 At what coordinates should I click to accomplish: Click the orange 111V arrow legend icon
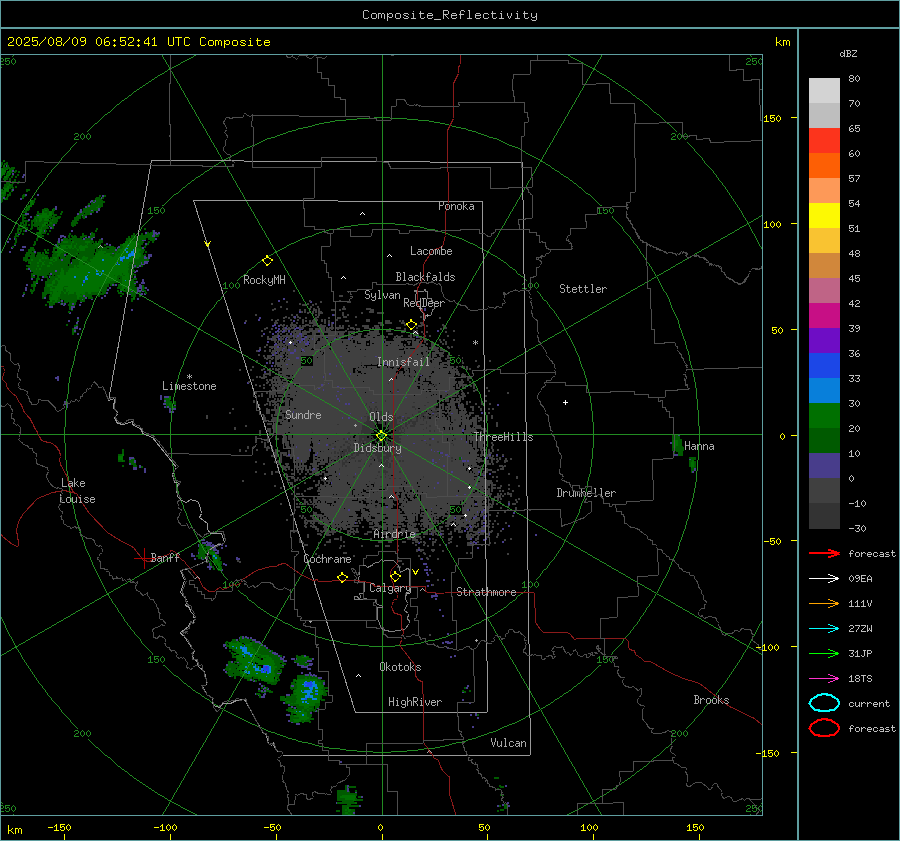(x=824, y=603)
